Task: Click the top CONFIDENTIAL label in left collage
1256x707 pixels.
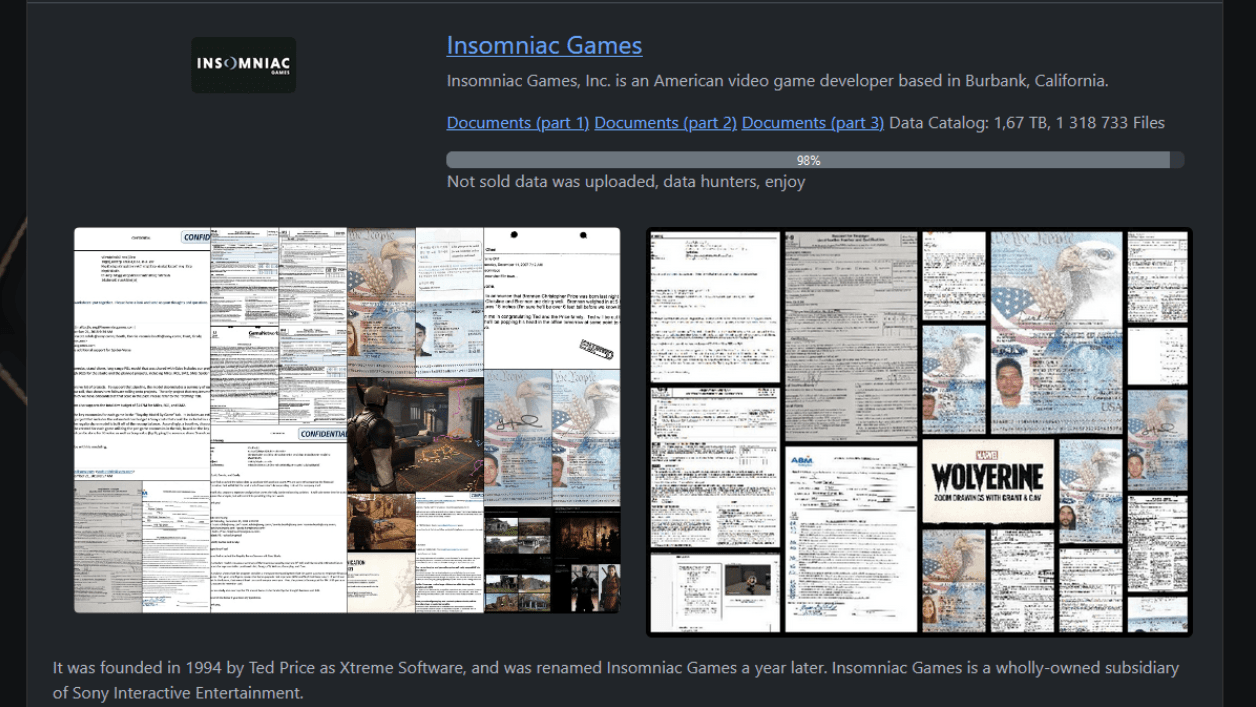Action: pos(195,238)
